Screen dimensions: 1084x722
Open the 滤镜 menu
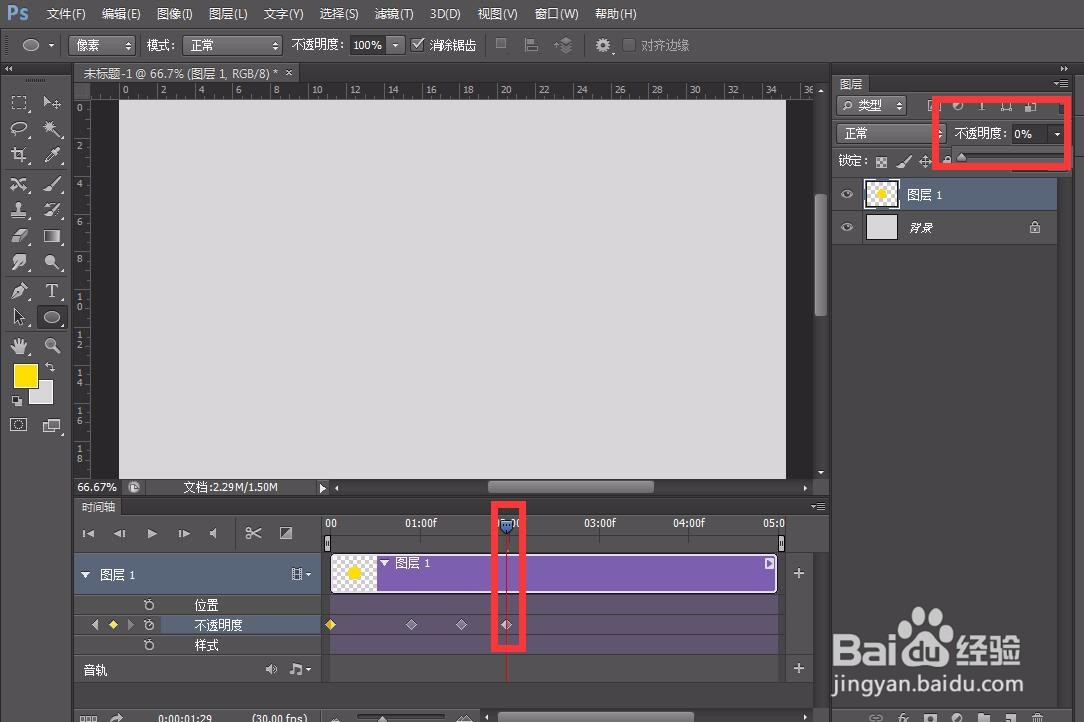(x=393, y=14)
